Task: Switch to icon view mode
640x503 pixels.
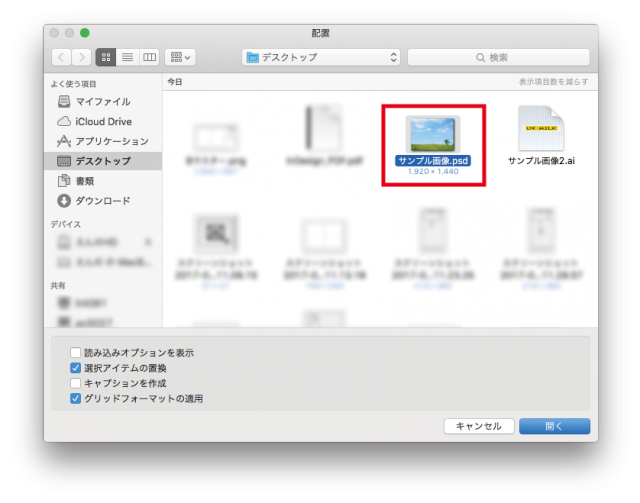Action: (106, 57)
